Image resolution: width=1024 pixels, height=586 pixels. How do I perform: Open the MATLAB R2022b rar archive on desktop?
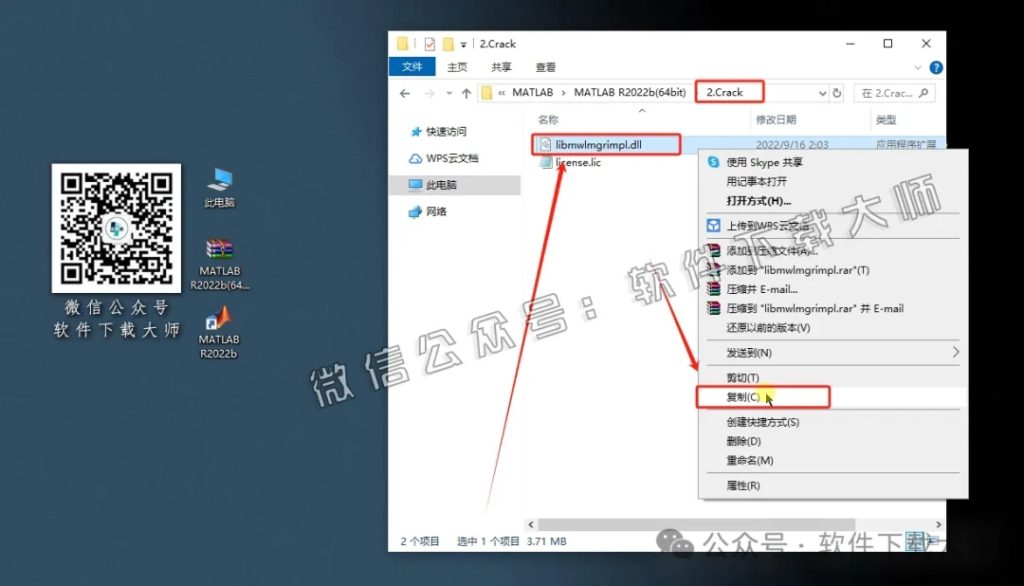coord(219,248)
